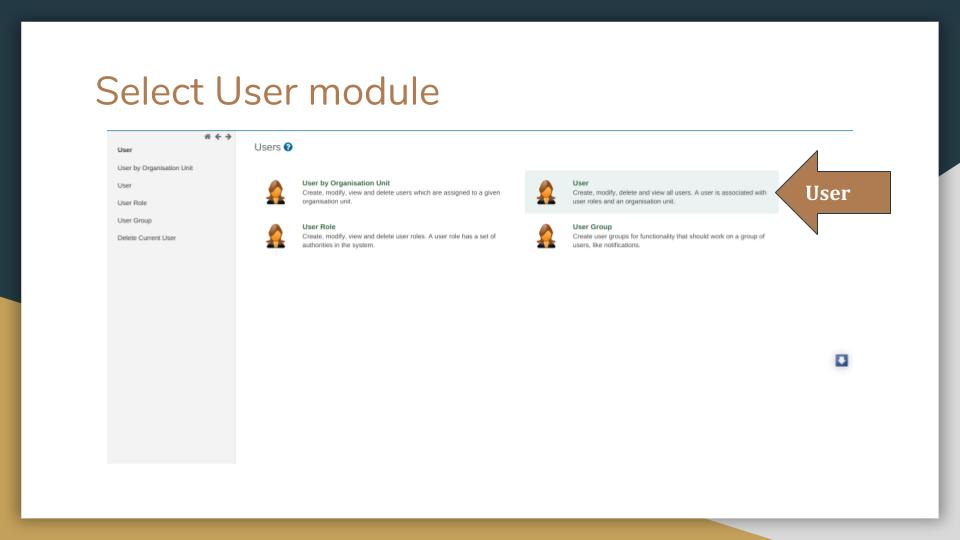
Task: Open the User Group title link
Action: (592, 227)
